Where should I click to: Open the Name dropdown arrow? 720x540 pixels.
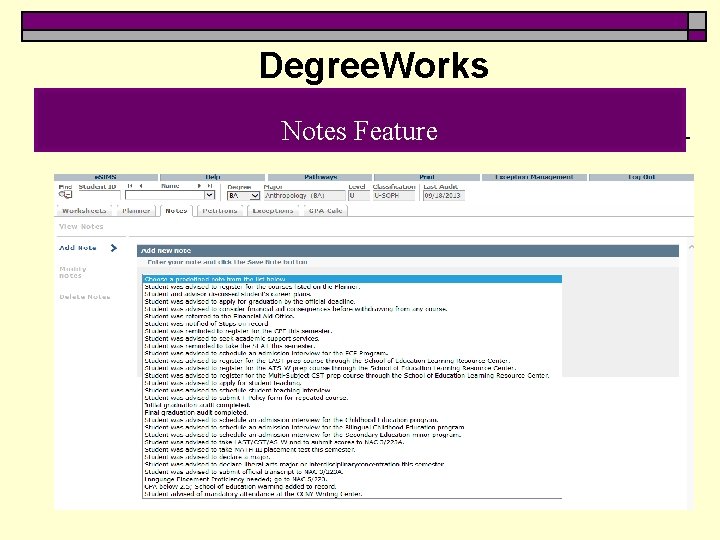[x=209, y=195]
